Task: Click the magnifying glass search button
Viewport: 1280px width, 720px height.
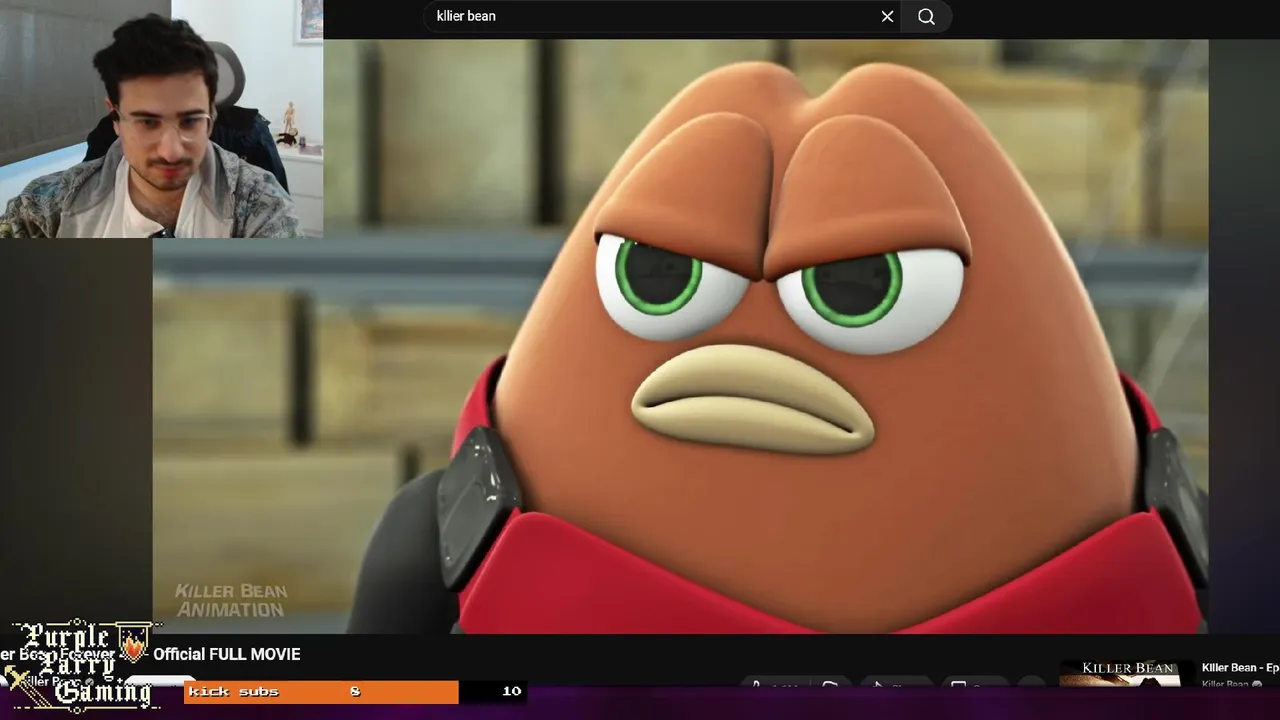Action: [926, 16]
